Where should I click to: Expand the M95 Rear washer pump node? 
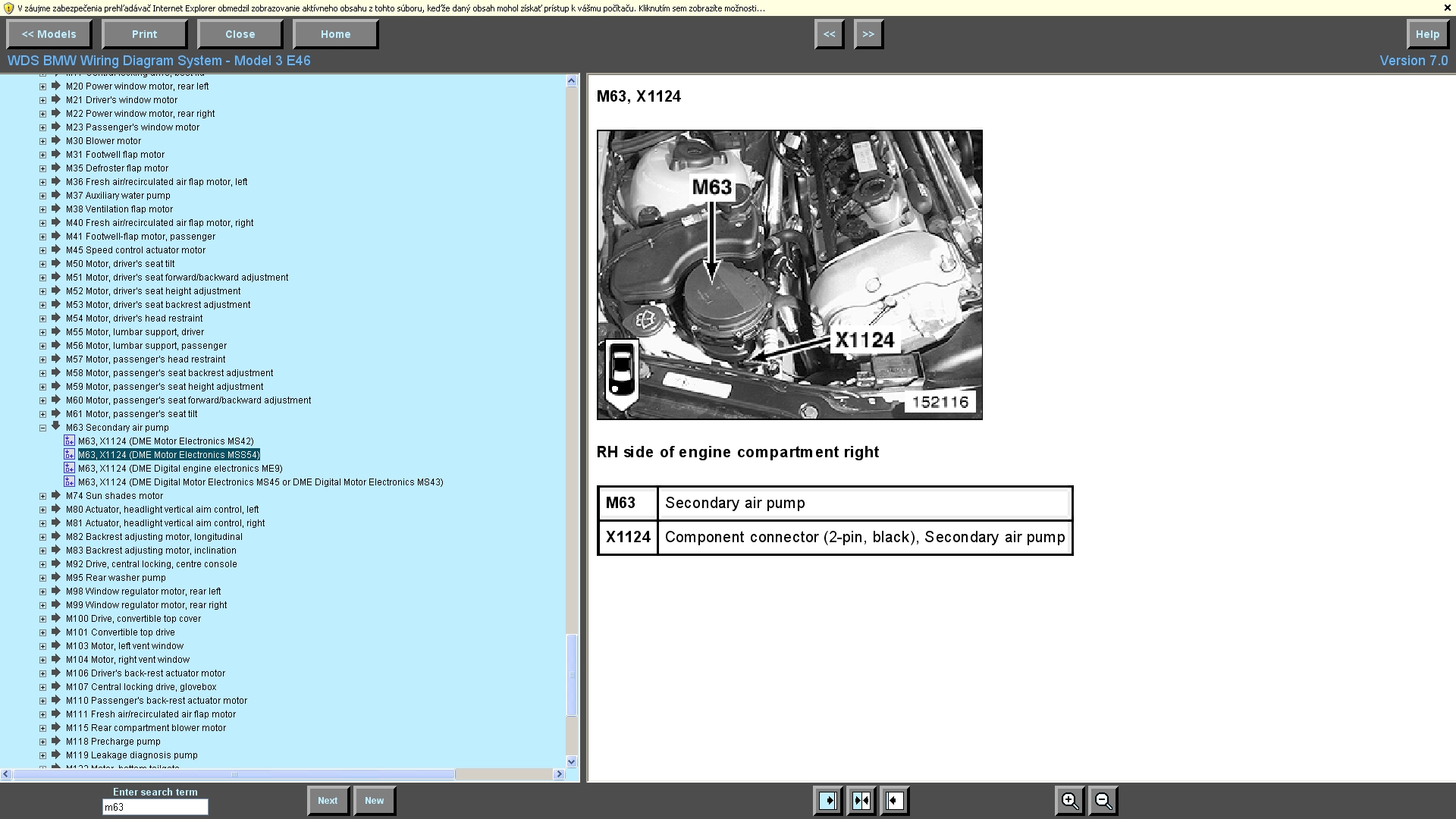pyautogui.click(x=43, y=578)
